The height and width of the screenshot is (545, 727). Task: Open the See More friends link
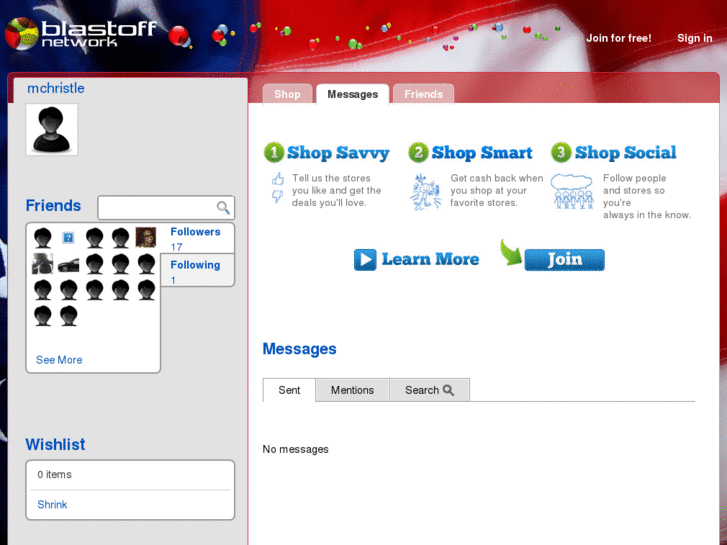59,360
